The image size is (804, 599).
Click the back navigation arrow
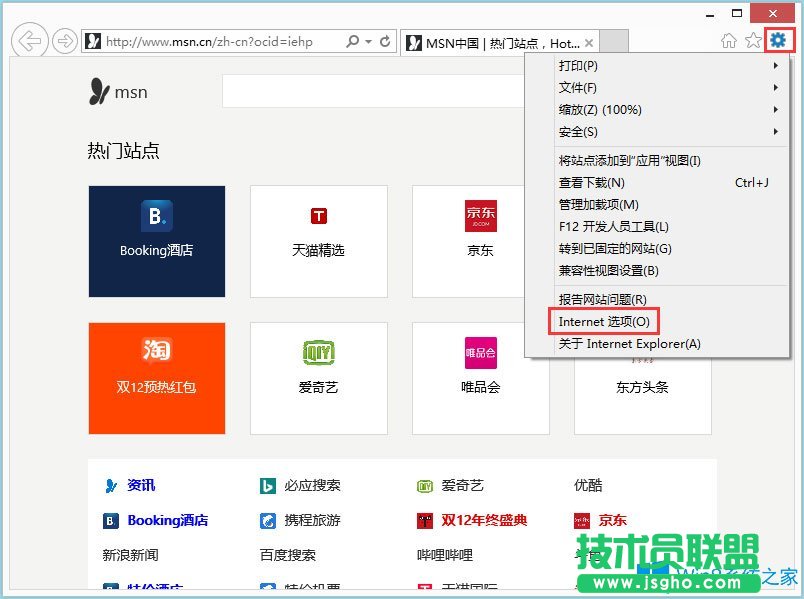click(x=30, y=40)
